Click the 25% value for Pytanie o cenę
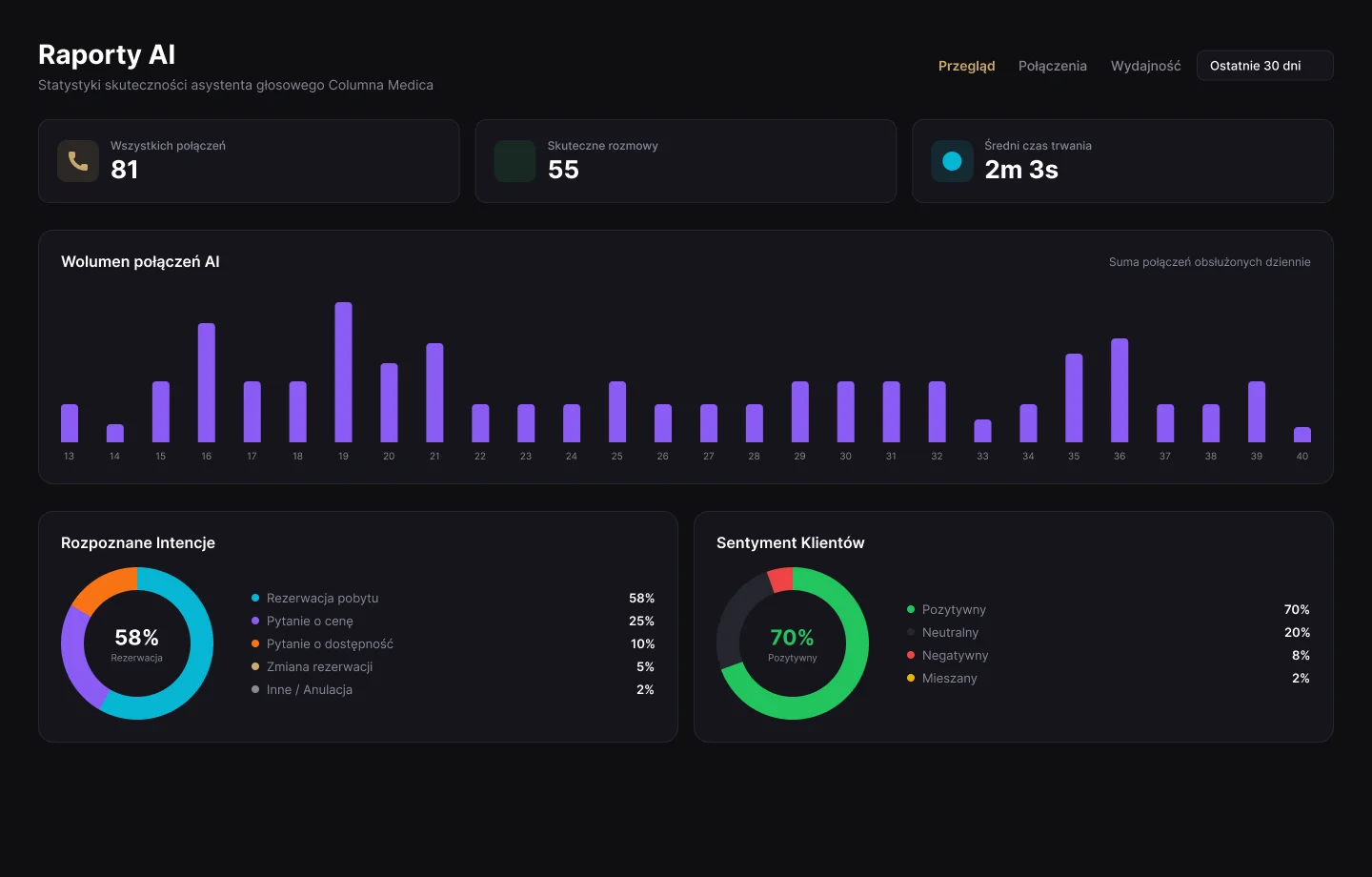 (641, 621)
